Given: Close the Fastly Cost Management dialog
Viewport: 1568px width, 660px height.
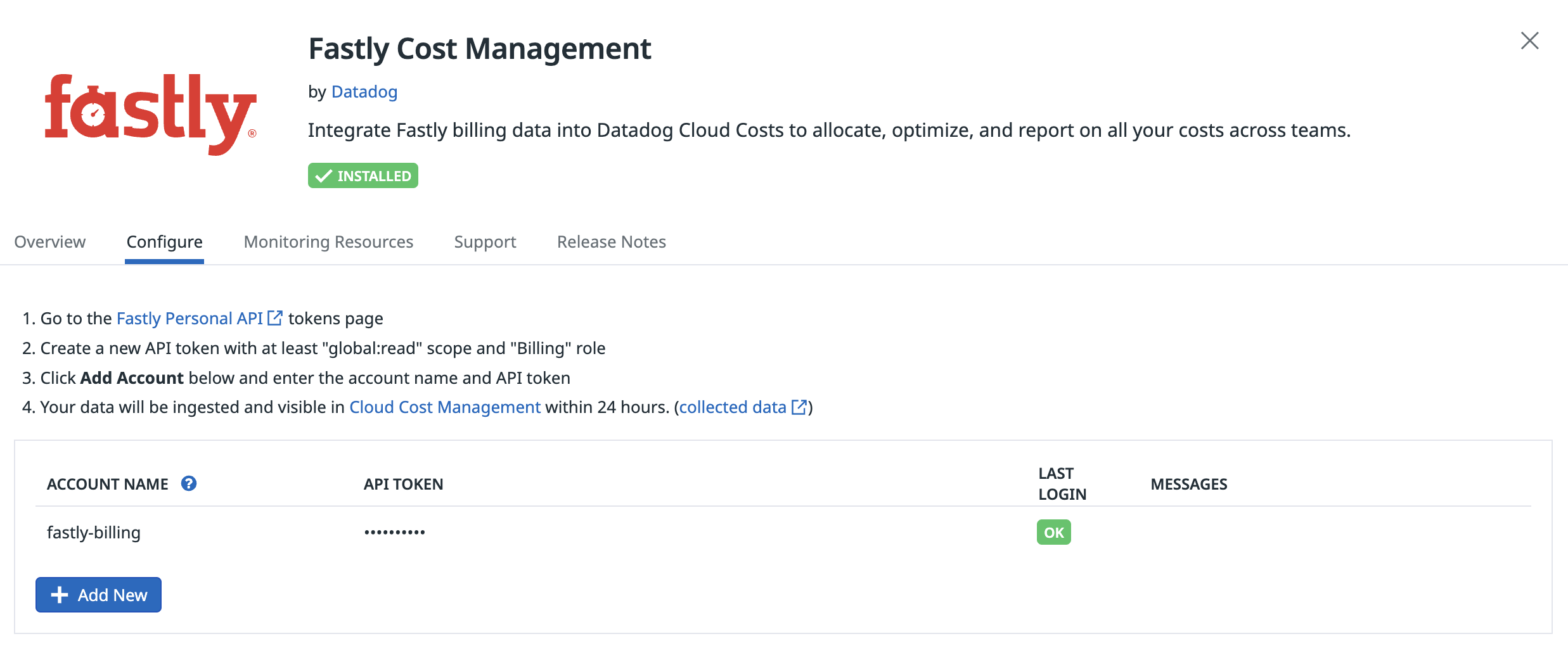Looking at the screenshot, I should click(1529, 41).
